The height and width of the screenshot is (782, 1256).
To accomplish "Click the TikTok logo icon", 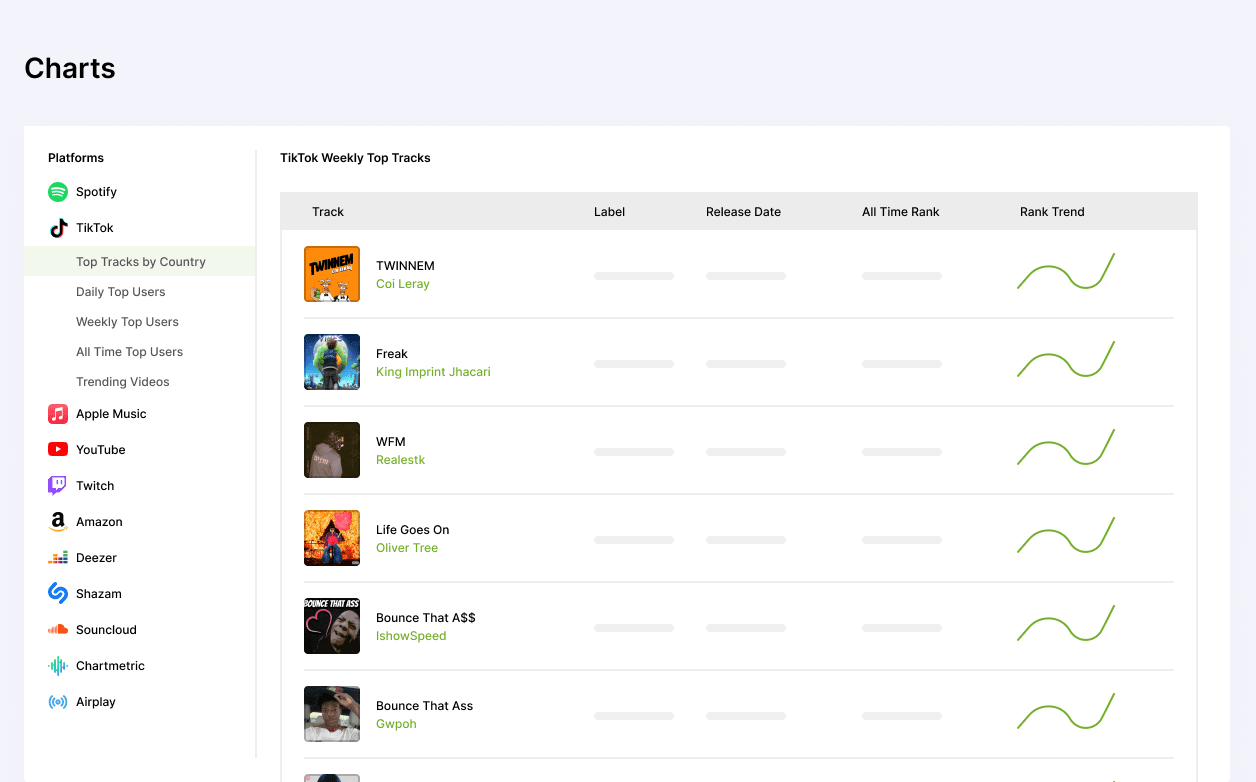I will pyautogui.click(x=58, y=228).
